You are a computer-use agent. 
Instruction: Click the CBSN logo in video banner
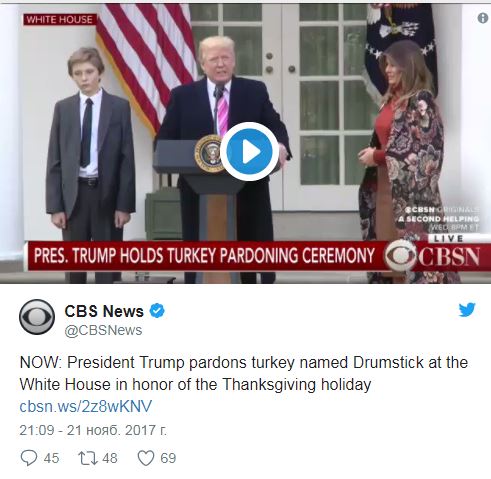(x=433, y=256)
